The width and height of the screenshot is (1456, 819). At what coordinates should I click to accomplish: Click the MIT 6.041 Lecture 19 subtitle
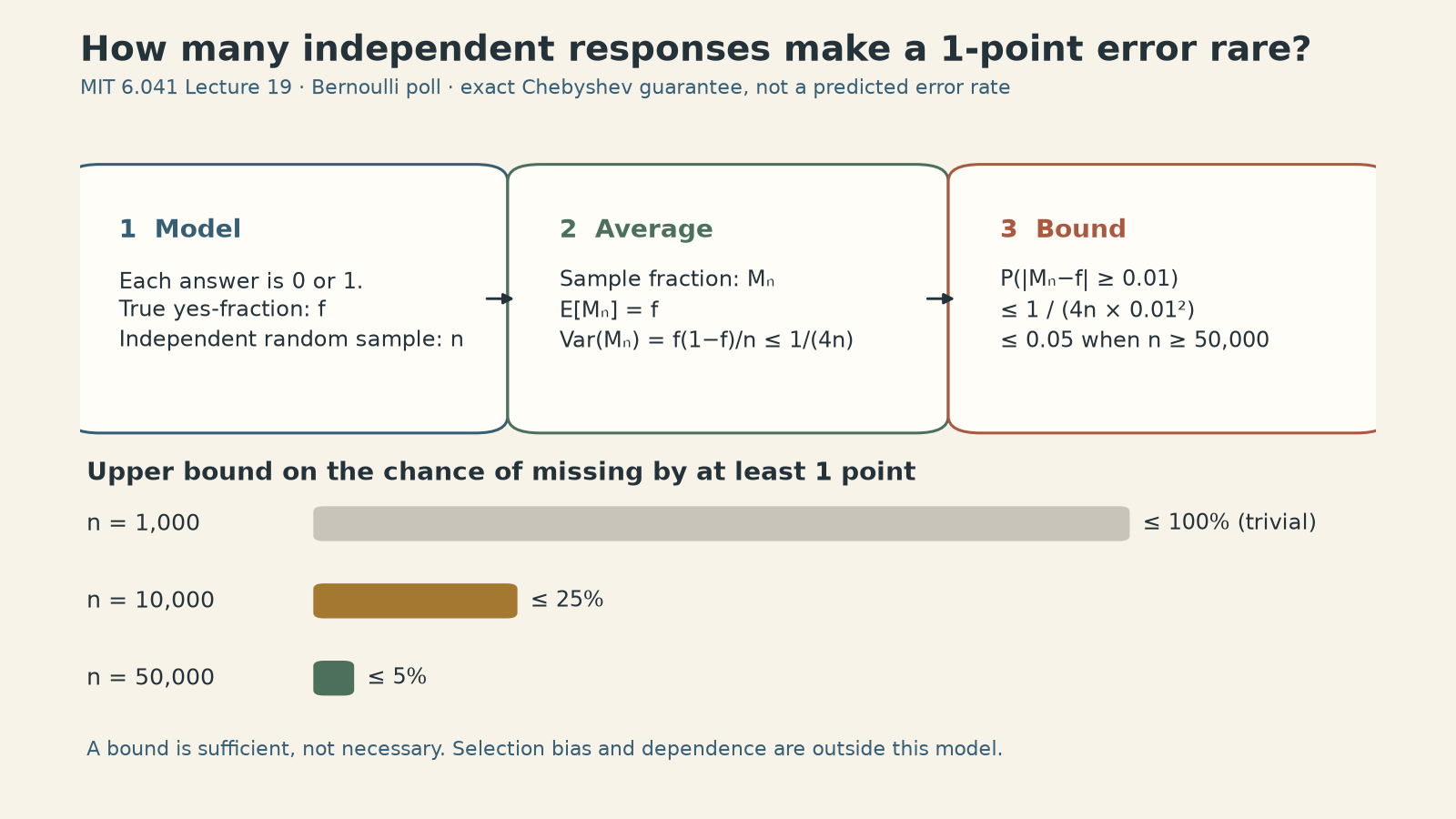[x=545, y=88]
